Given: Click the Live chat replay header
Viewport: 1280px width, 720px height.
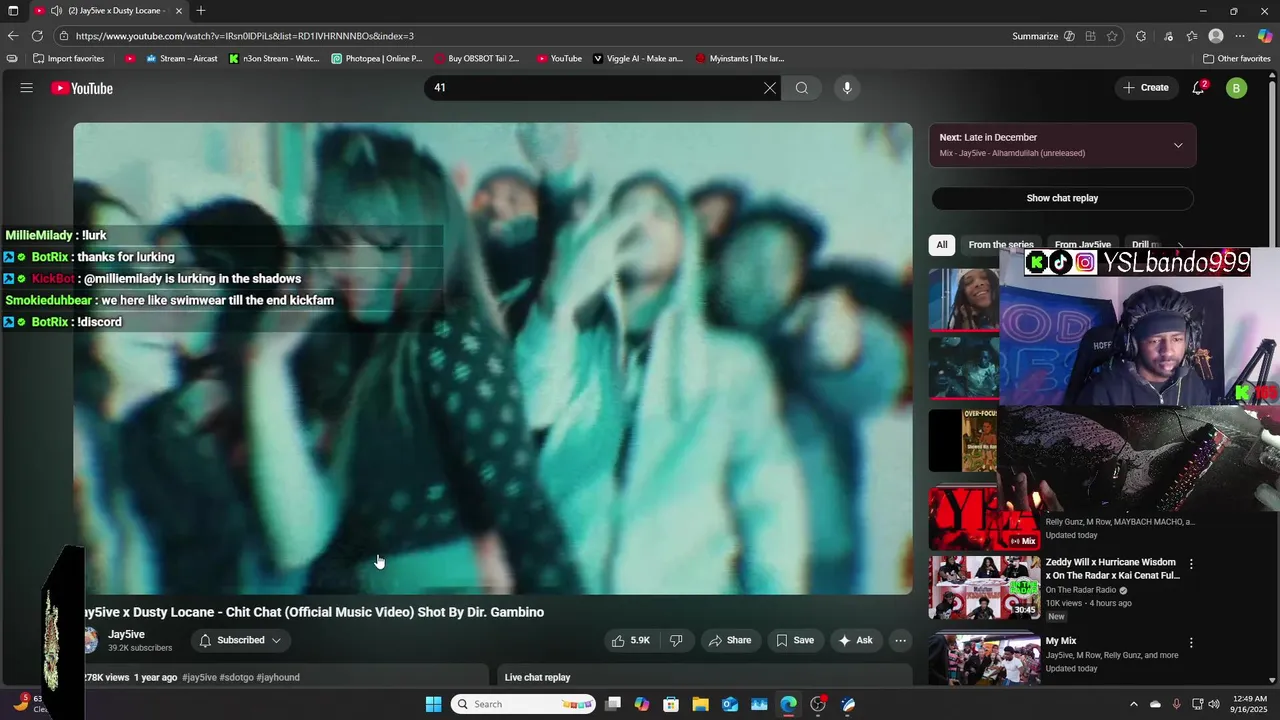Looking at the screenshot, I should [x=538, y=677].
